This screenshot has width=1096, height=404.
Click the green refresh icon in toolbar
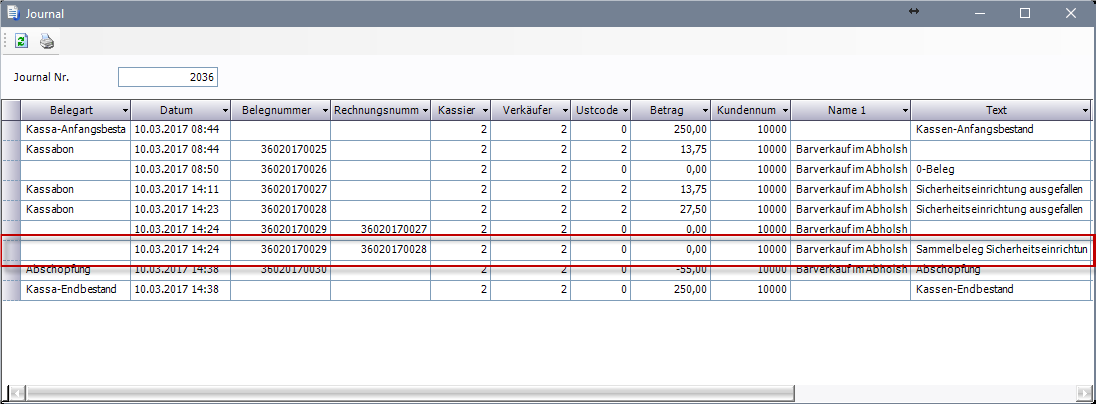point(21,41)
